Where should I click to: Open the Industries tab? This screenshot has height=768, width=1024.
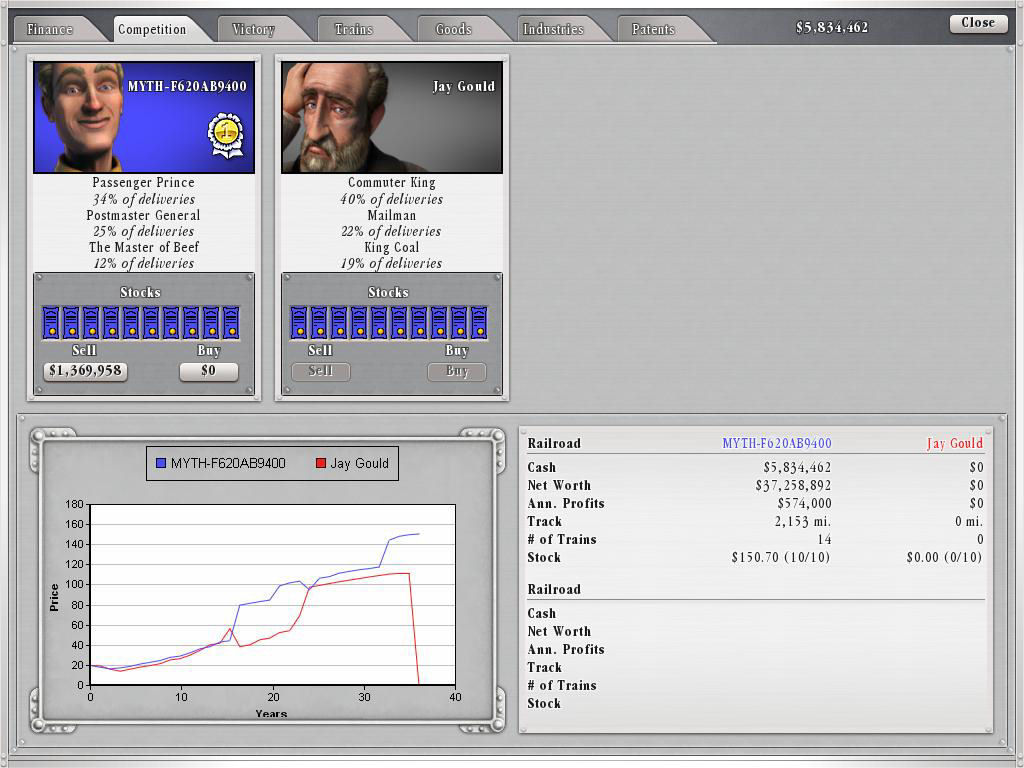pos(553,29)
